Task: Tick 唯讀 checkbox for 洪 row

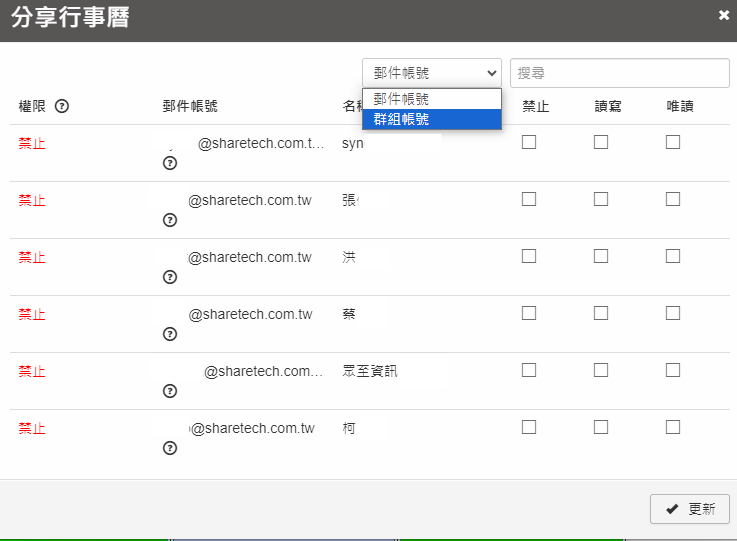Action: (673, 256)
